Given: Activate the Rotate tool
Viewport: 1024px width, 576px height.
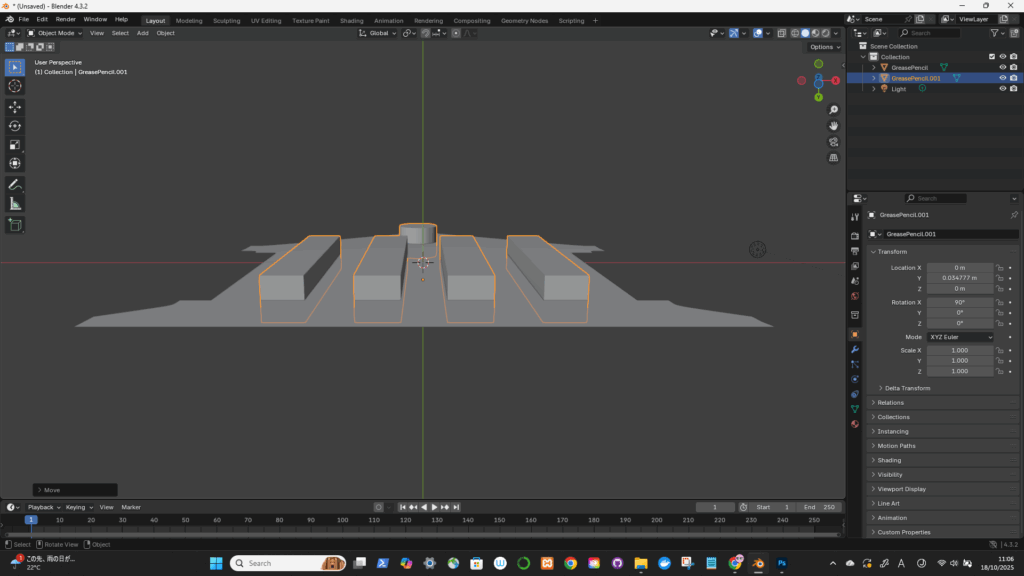Looking at the screenshot, I should coord(15,125).
